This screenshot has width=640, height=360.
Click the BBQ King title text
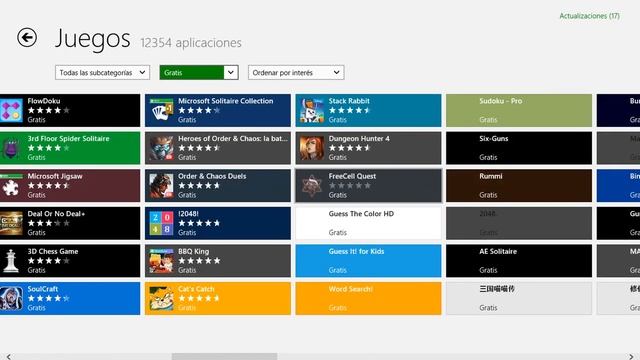click(193, 251)
